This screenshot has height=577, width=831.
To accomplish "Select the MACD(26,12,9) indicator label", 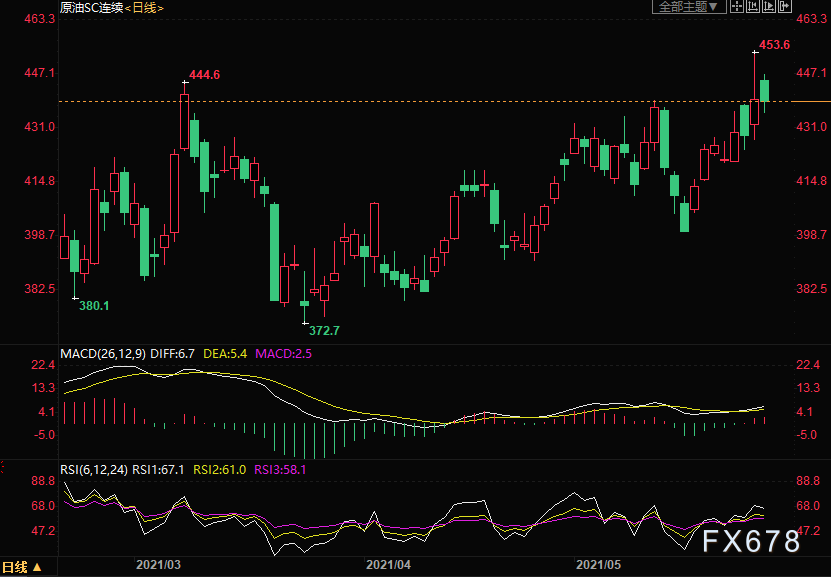I will tap(104, 354).
